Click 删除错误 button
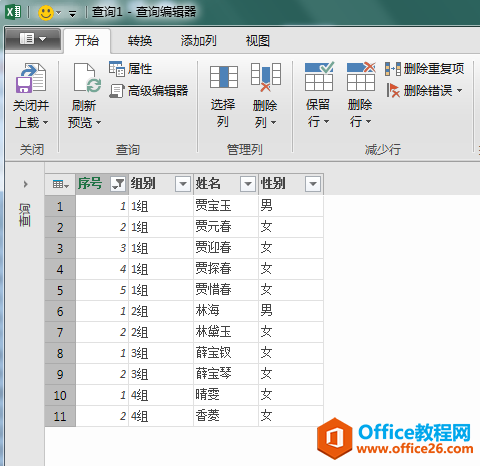This screenshot has width=480, height=466. [419, 90]
